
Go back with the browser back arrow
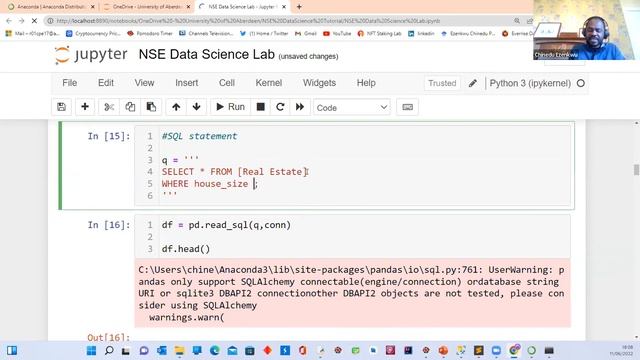coord(9,20)
